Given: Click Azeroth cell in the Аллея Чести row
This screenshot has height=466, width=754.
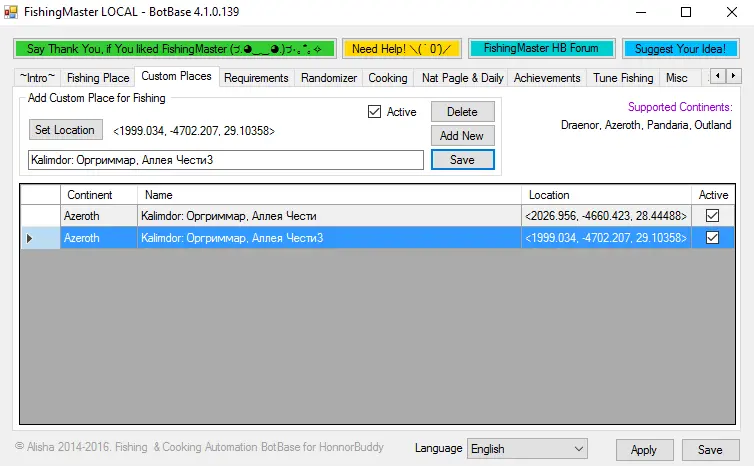Looking at the screenshot, I should [x=99, y=215].
